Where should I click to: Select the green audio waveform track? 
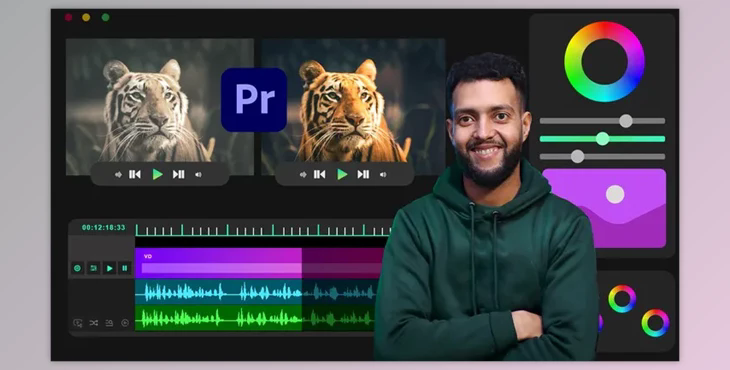click(256, 318)
